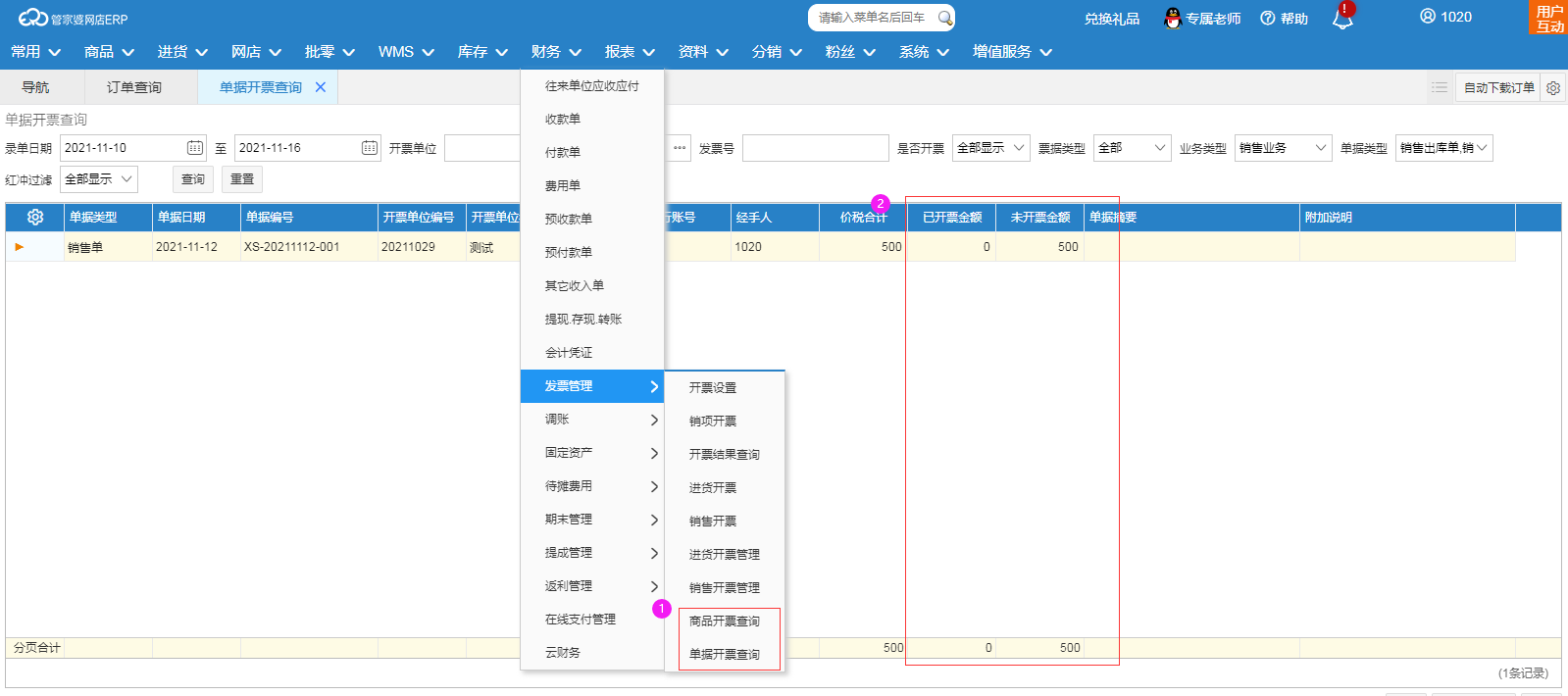The image size is (1568, 696).
Task: Click the 重置 button
Action: pos(242,179)
